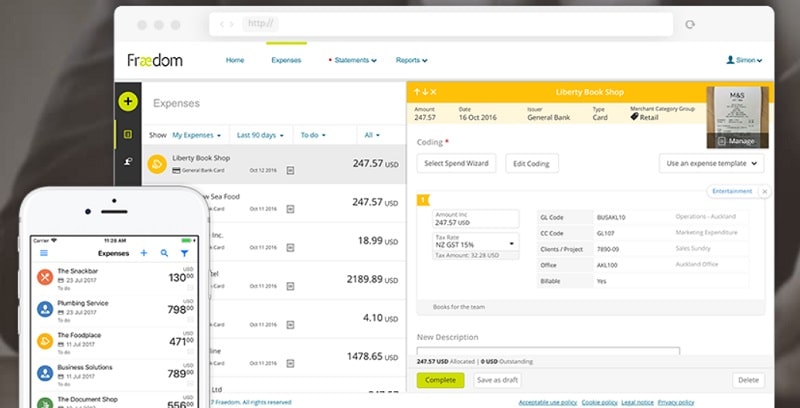Click CC Code value GL107
This screenshot has width=800, height=408.
click(x=605, y=233)
